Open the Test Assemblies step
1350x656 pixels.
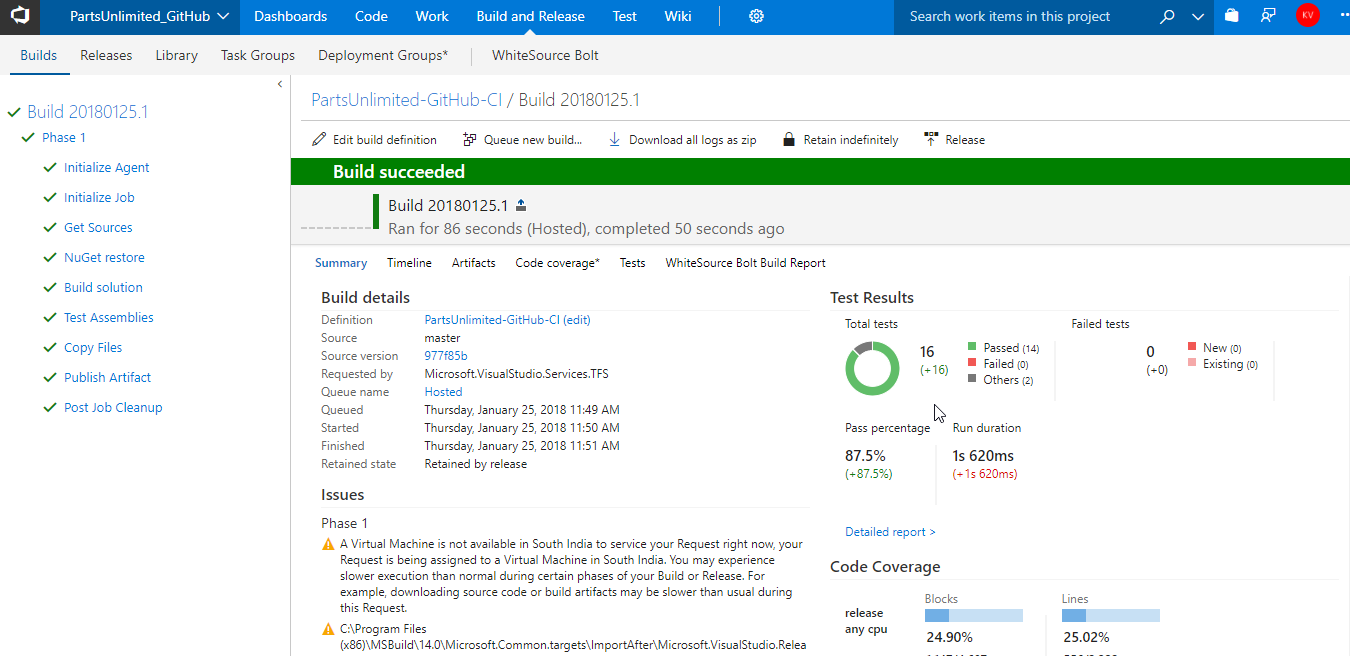[x=109, y=318]
